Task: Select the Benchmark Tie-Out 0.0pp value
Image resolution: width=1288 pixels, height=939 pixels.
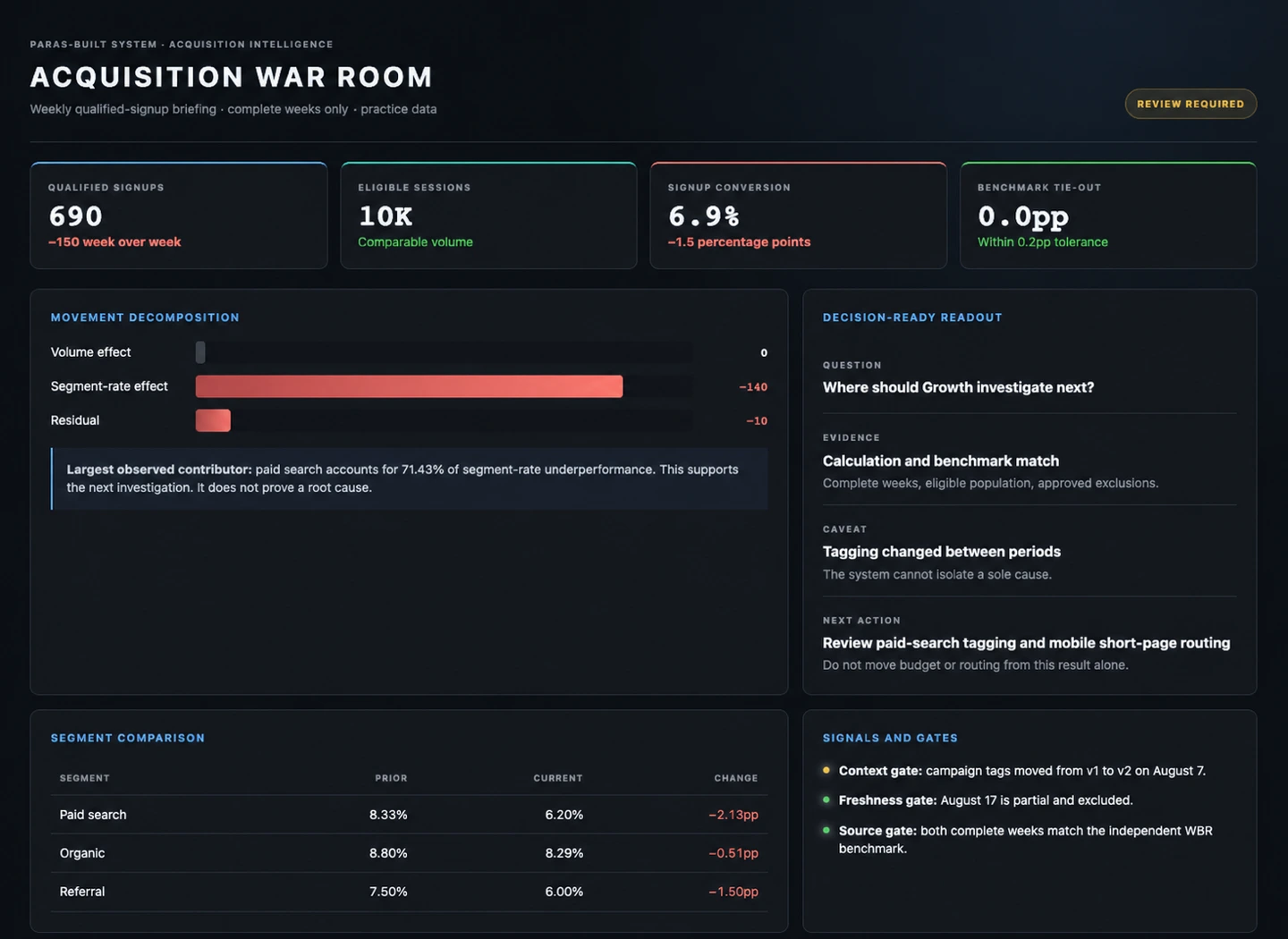Action: [1023, 216]
